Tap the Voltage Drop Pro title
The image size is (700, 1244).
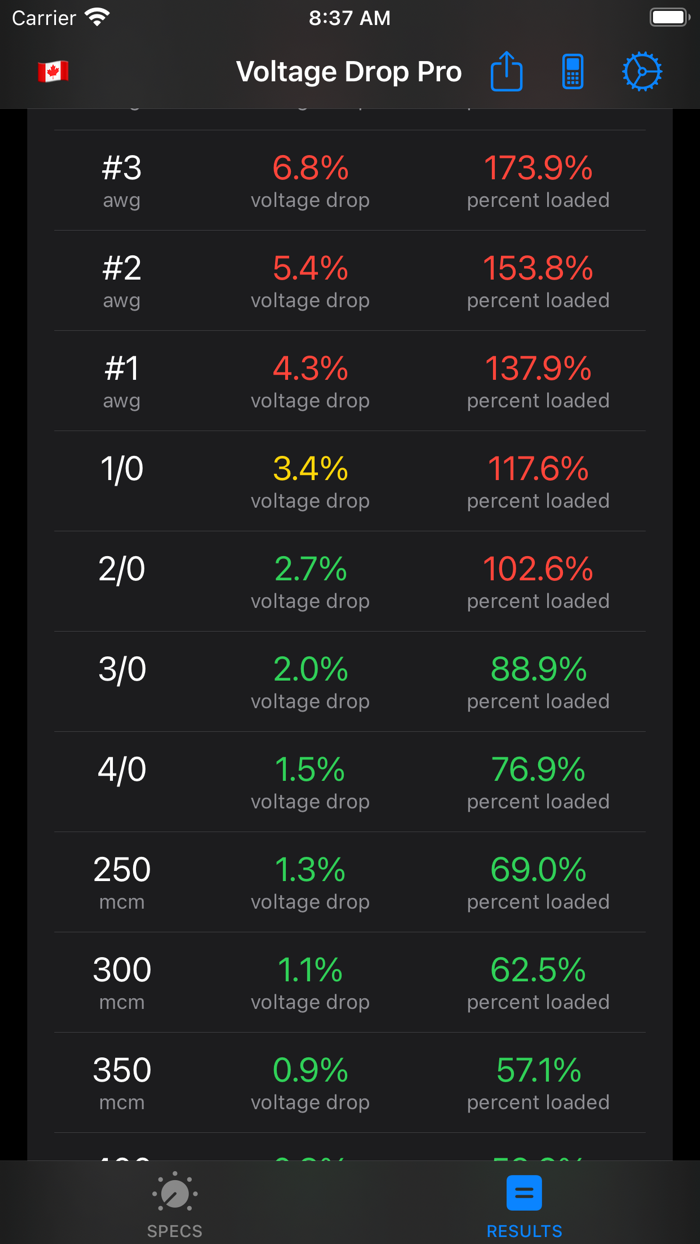tap(349, 71)
